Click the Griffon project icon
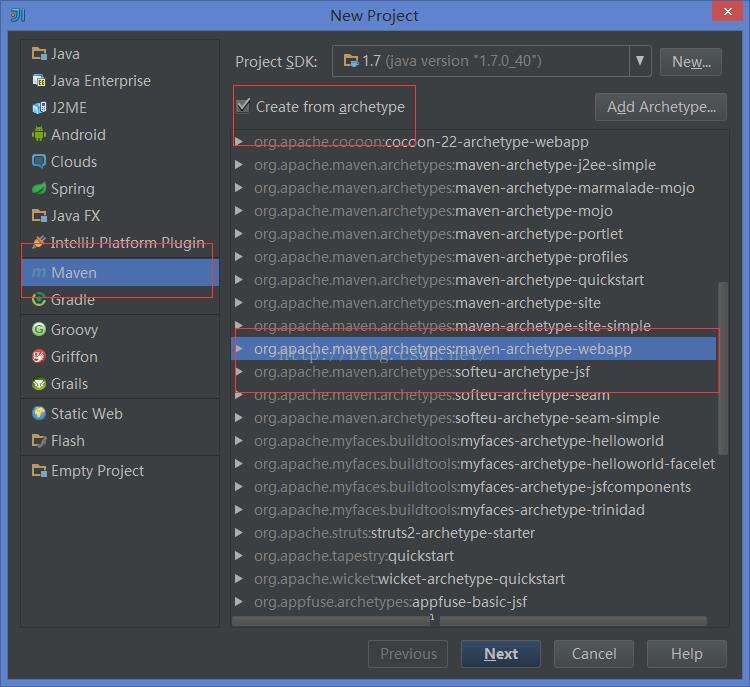The width and height of the screenshot is (750, 687). (39, 357)
